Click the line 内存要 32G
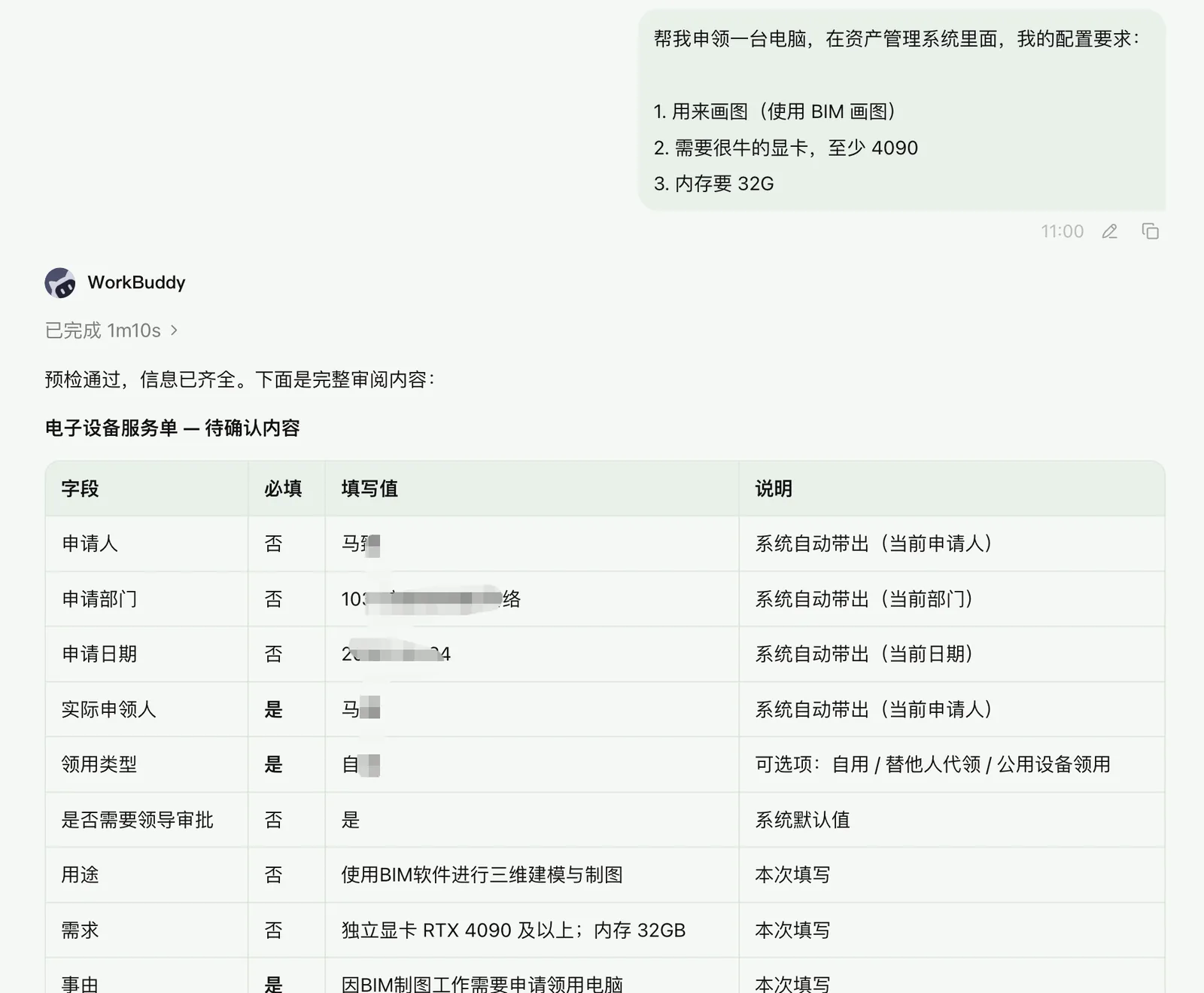Image resolution: width=1204 pixels, height=993 pixels. pyautogui.click(x=713, y=184)
